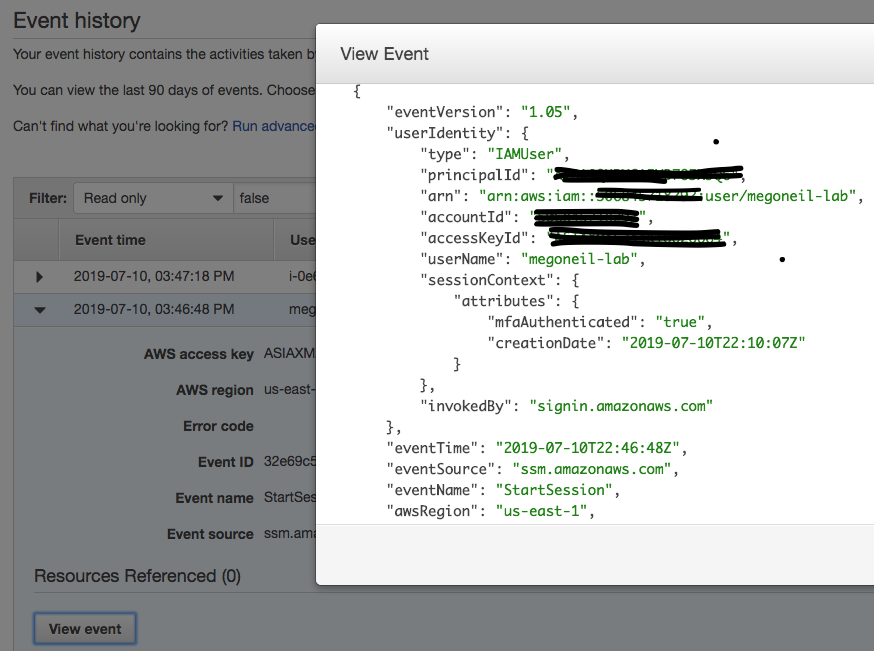Select the 2019-07-10, 03:47:18 PM event time
The width and height of the screenshot is (874, 651).
click(x=154, y=276)
